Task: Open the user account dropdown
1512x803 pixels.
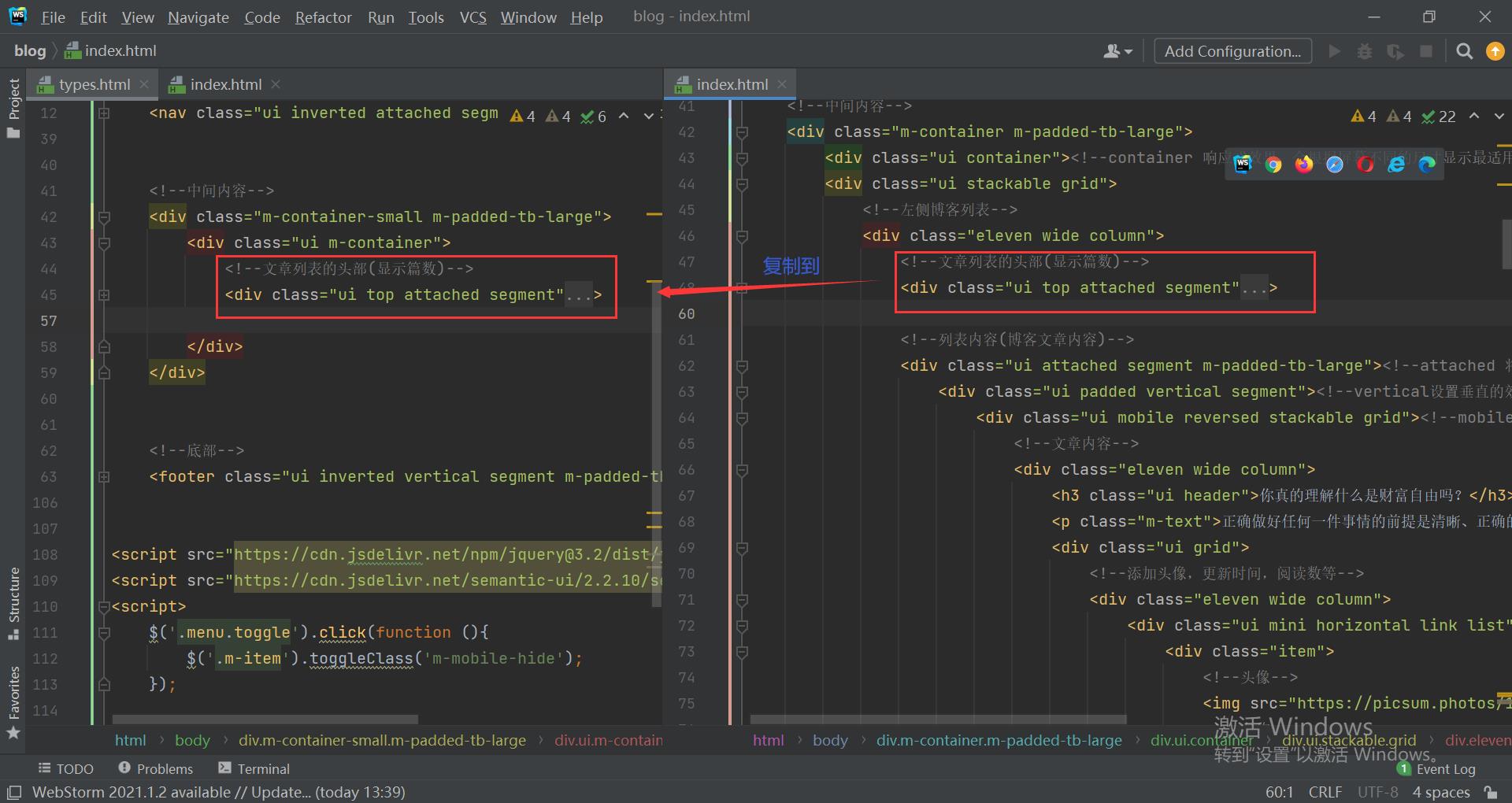Action: click(x=1117, y=51)
